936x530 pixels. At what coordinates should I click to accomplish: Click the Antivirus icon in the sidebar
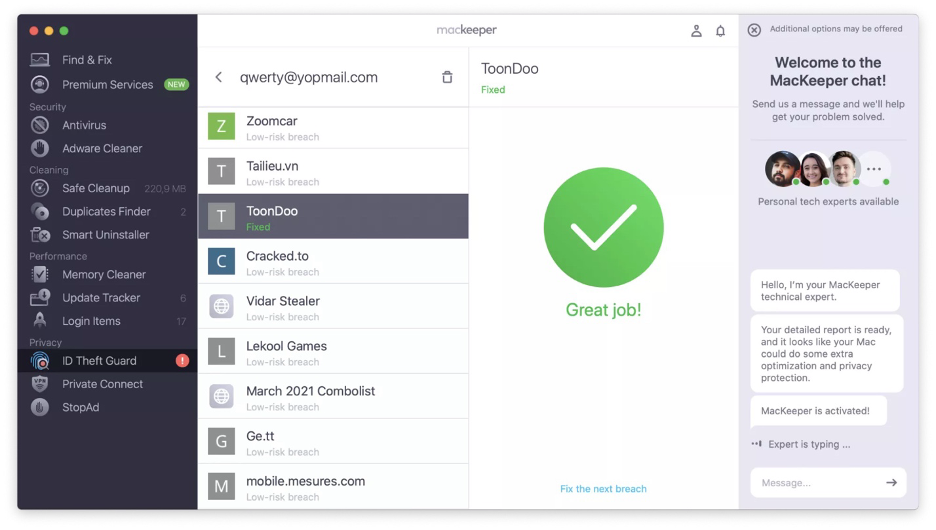[x=40, y=125]
